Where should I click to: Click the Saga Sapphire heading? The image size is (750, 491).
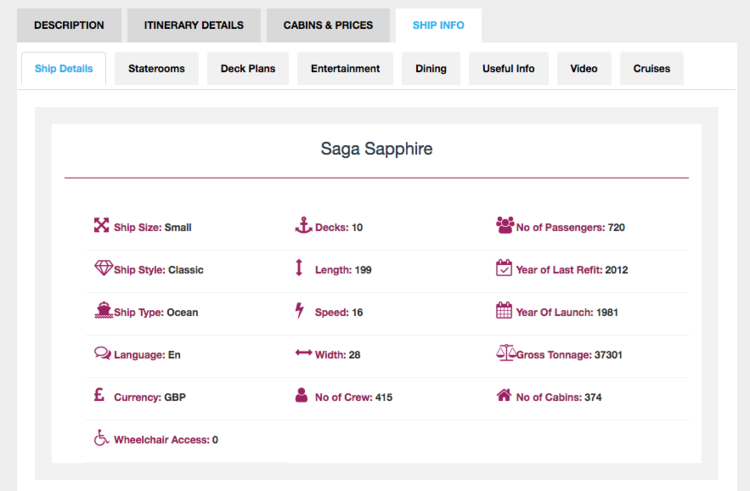(376, 149)
